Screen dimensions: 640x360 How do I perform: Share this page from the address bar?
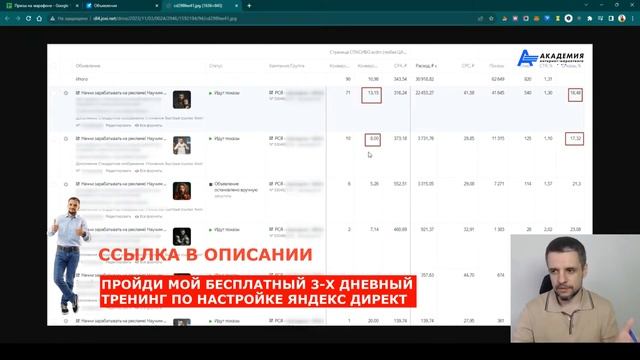(x=480, y=18)
